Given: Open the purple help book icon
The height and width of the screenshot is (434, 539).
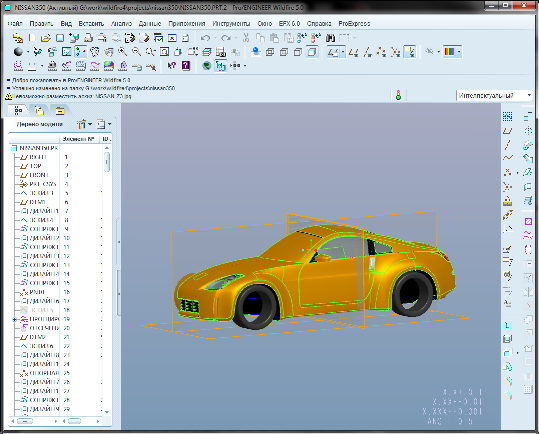Looking at the screenshot, I should pyautogui.click(x=186, y=66).
